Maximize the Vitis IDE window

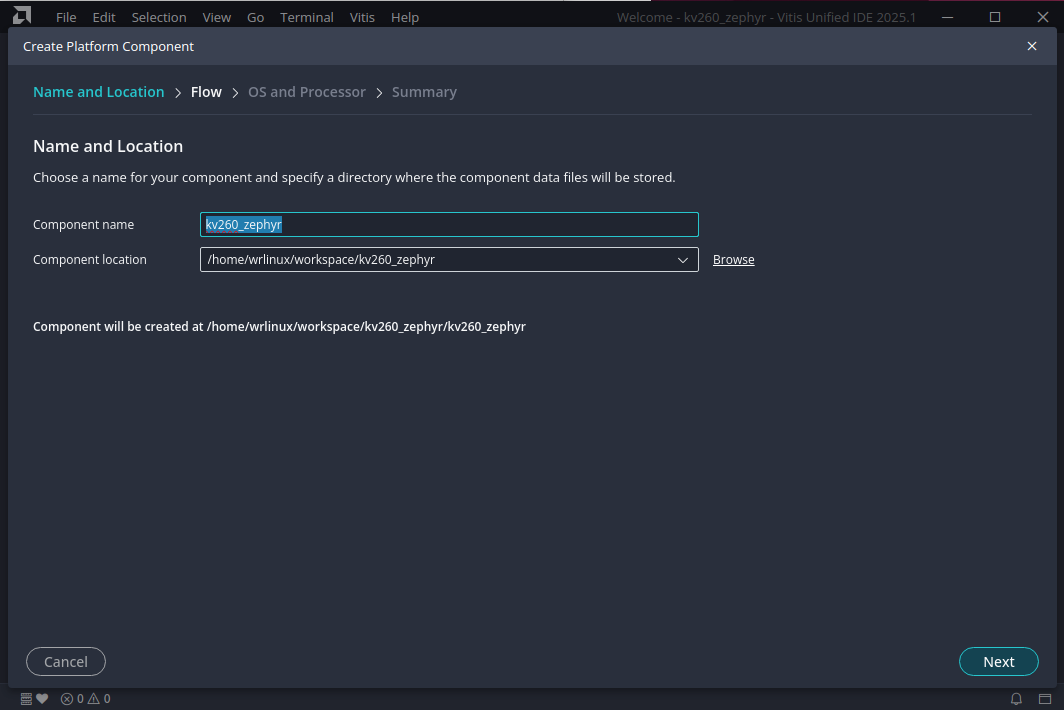[x=995, y=17]
